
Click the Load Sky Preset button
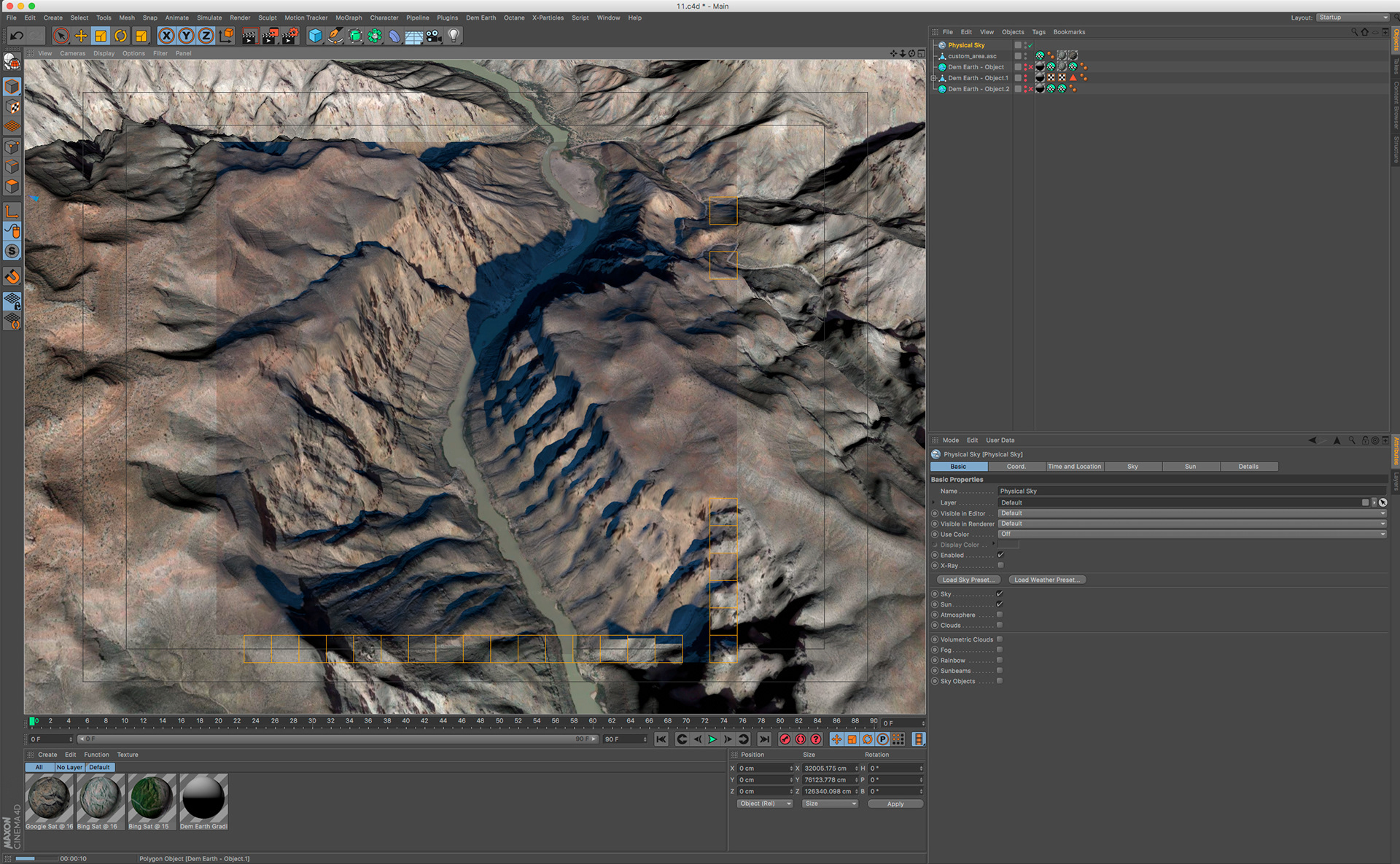967,580
